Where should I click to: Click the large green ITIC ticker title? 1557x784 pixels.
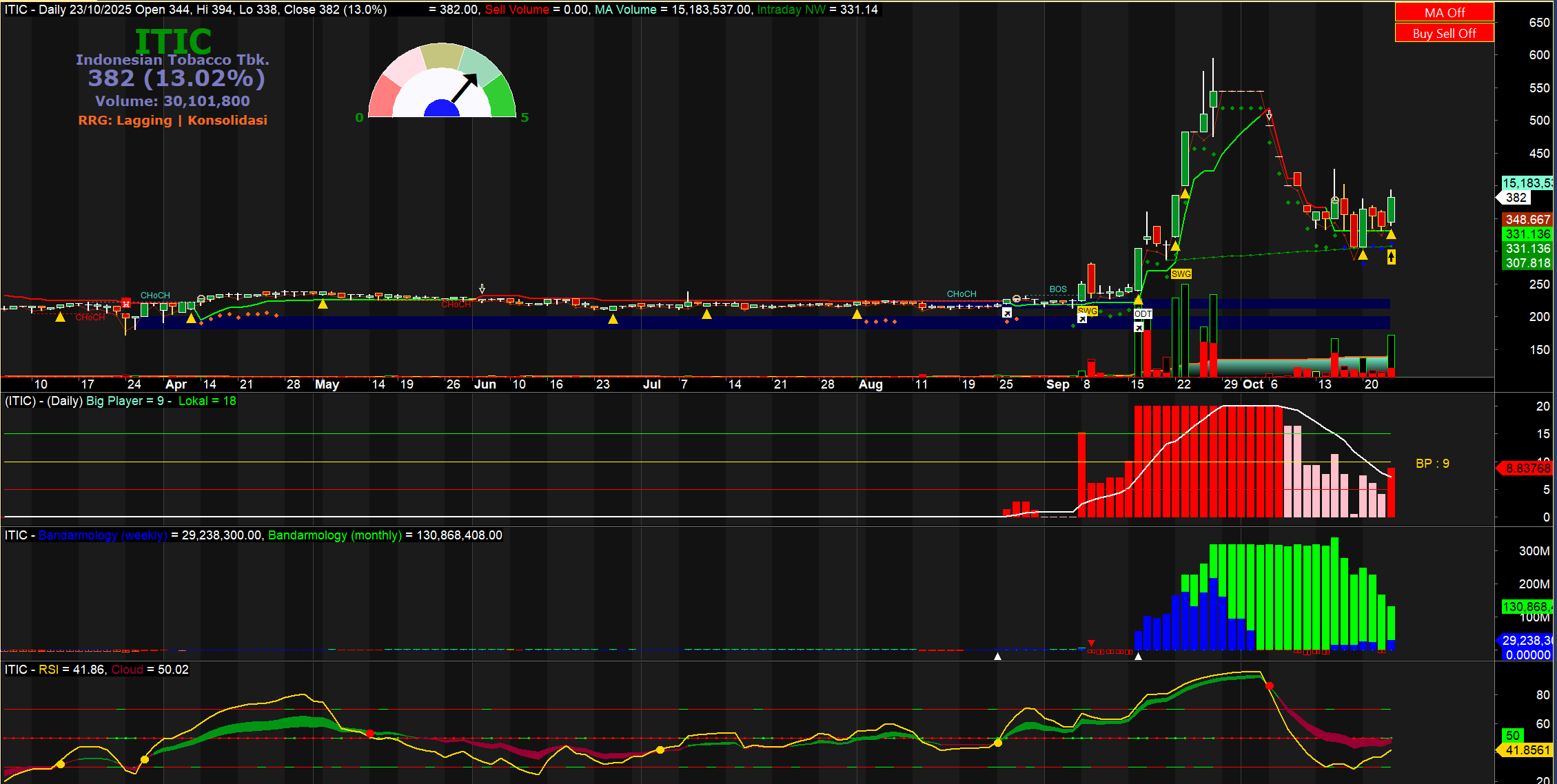[x=173, y=41]
